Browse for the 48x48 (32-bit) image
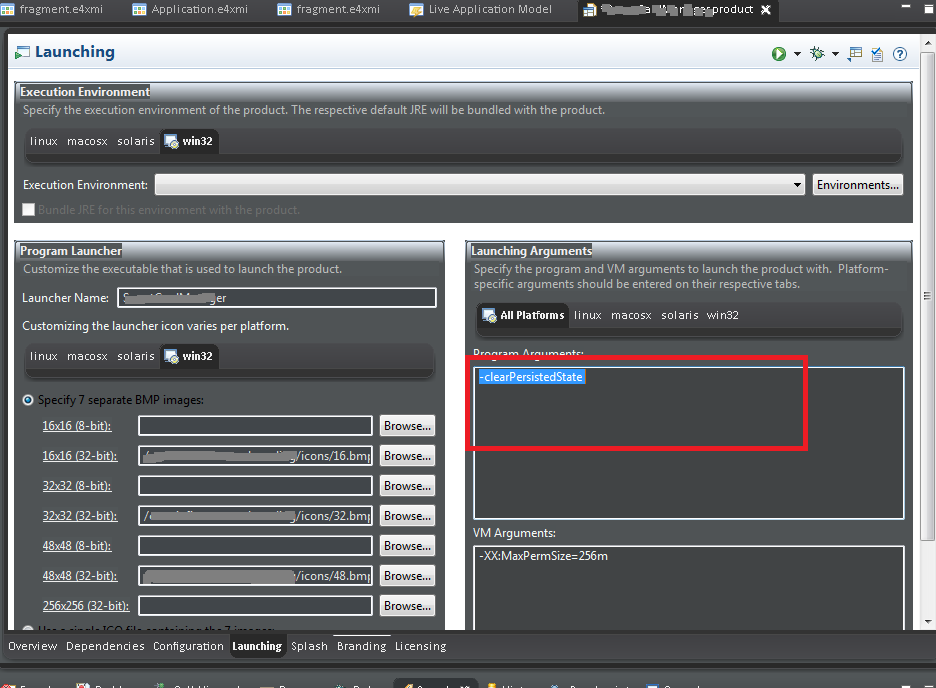The image size is (936, 688). pos(407,576)
